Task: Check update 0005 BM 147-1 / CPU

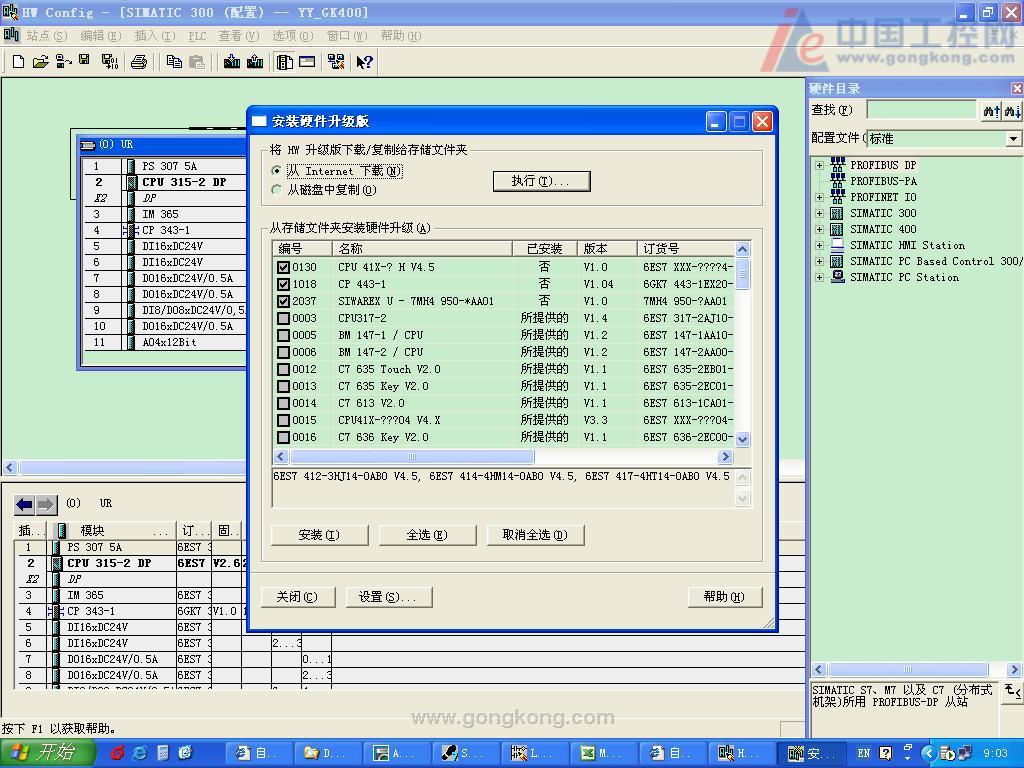Action: tap(283, 335)
